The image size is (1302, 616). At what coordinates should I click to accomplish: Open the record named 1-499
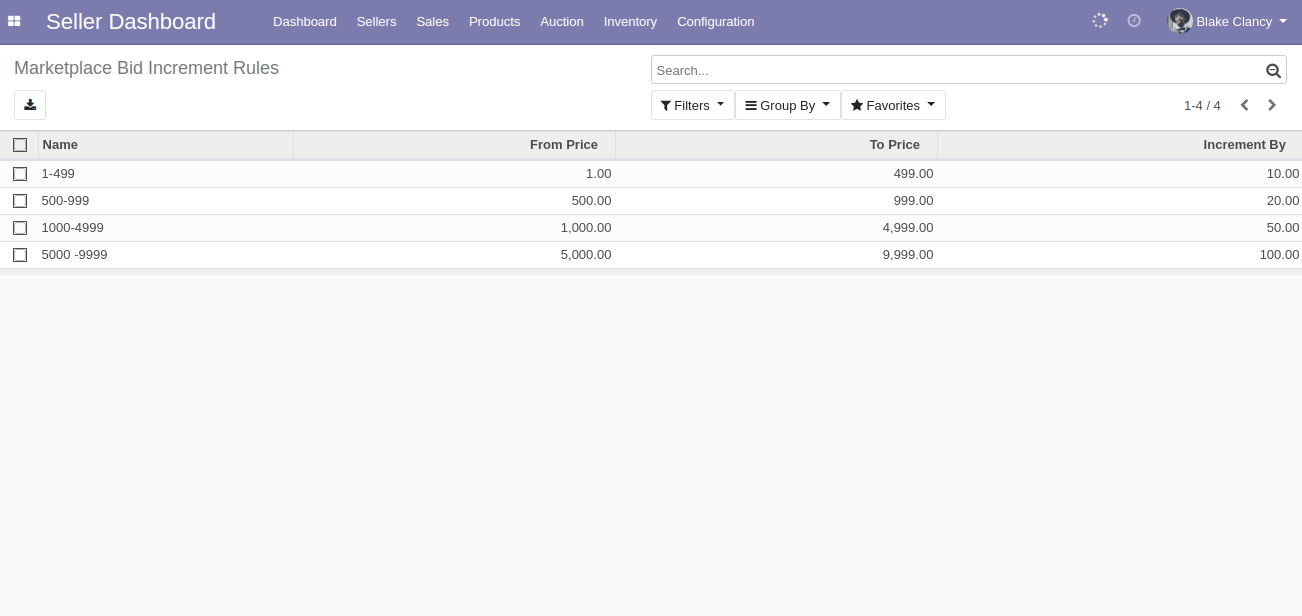pos(58,174)
